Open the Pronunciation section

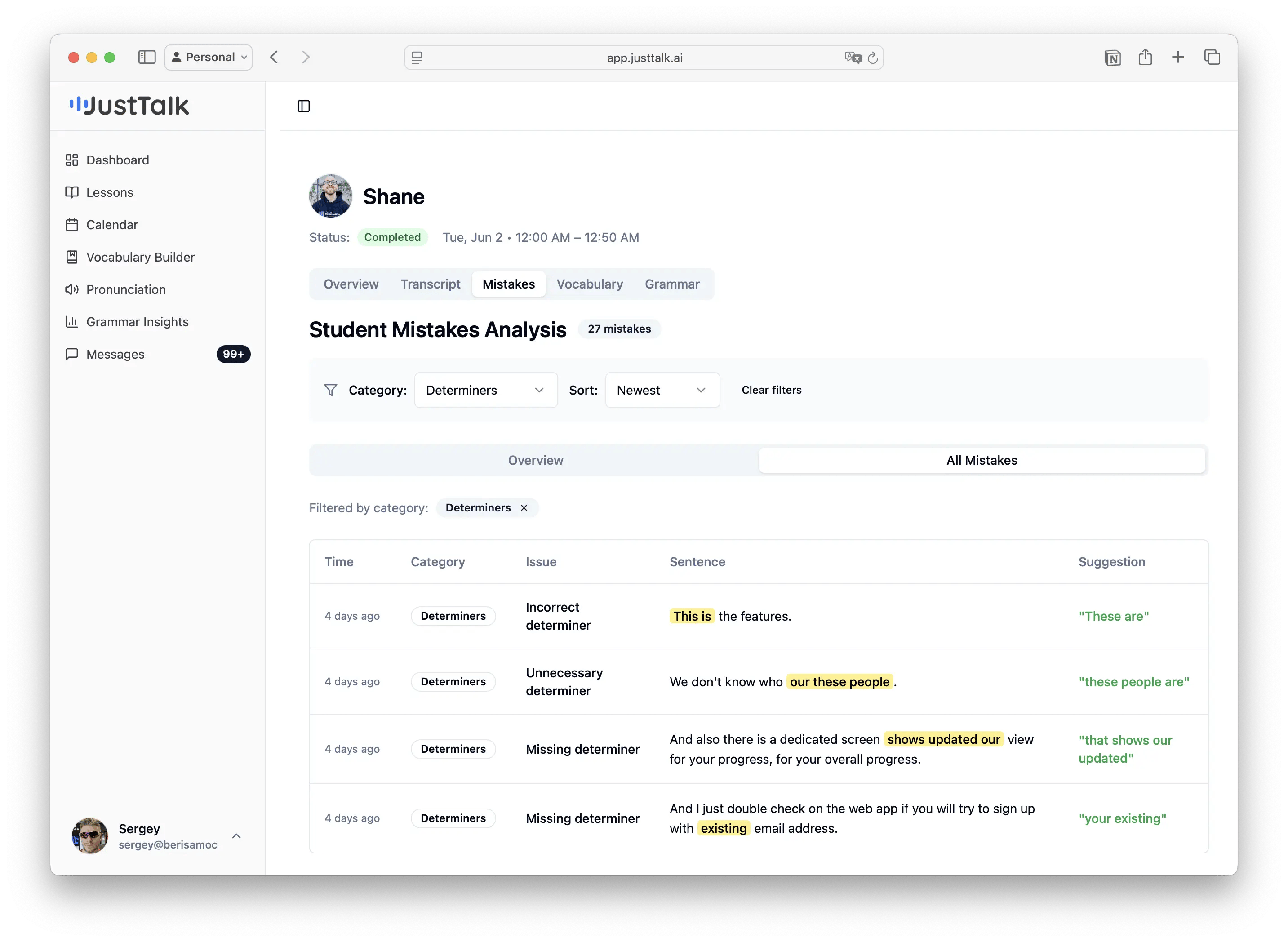click(116, 290)
